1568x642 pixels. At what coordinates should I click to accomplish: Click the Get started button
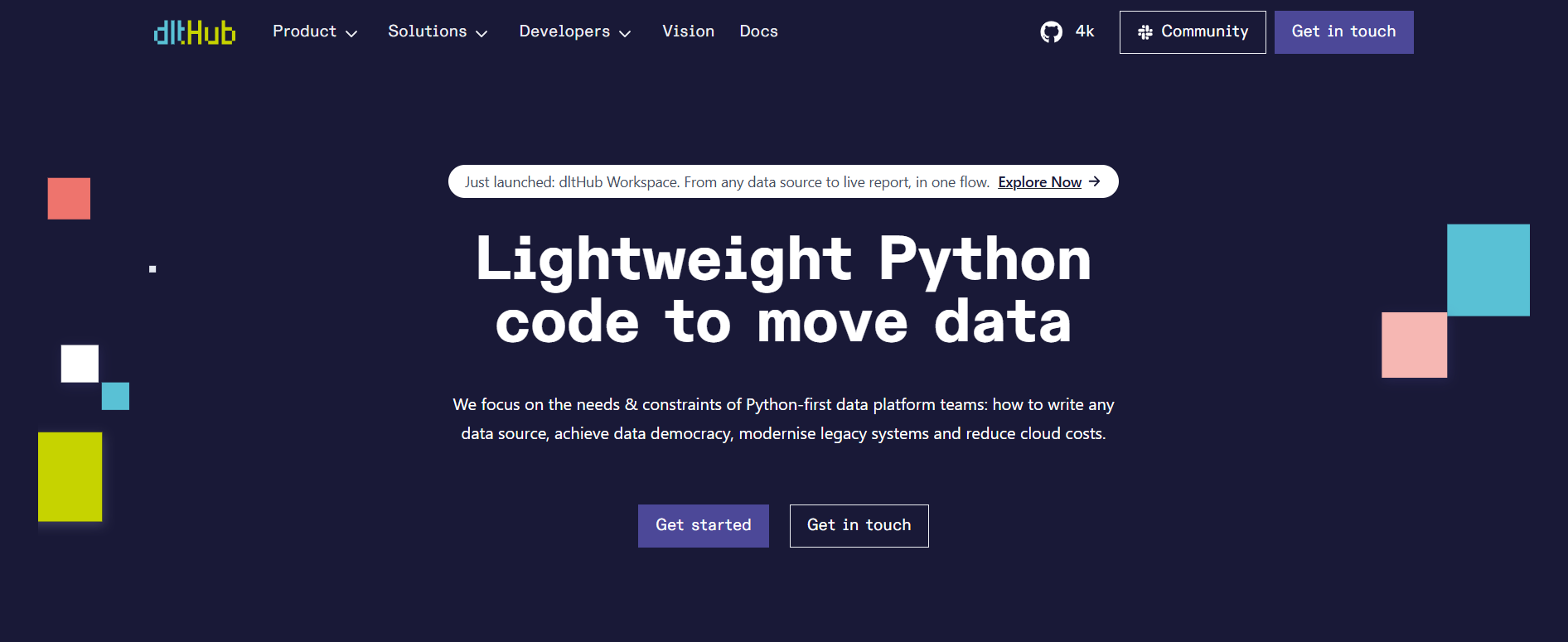tap(703, 526)
